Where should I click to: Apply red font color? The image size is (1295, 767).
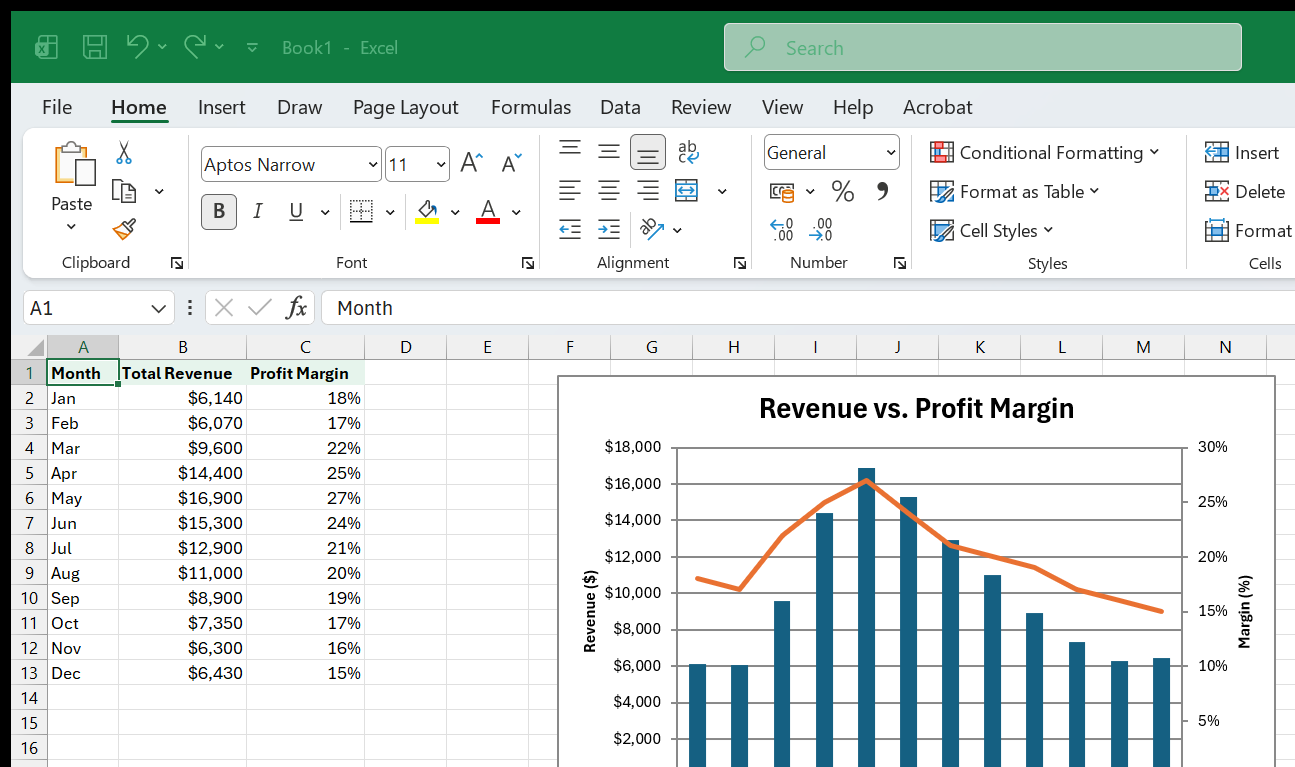click(x=488, y=211)
